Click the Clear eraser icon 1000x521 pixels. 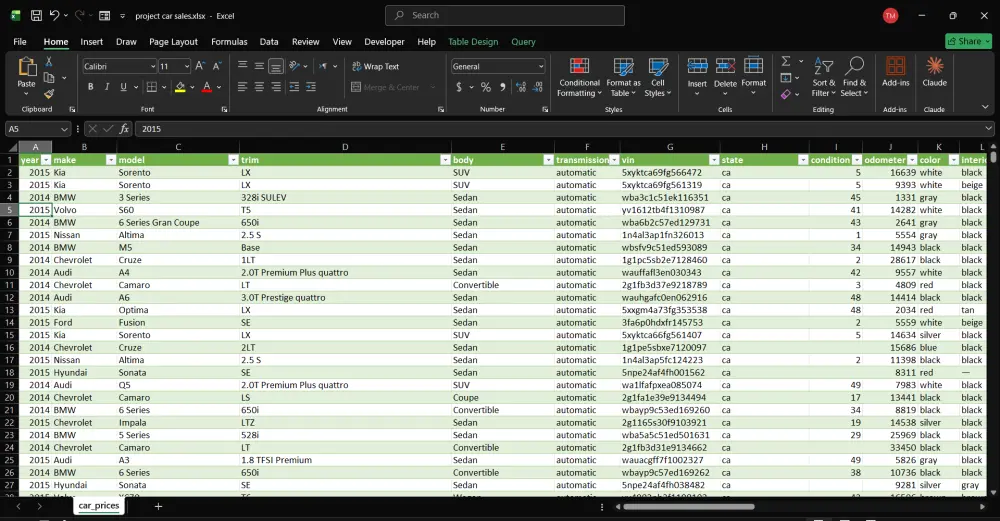click(786, 94)
